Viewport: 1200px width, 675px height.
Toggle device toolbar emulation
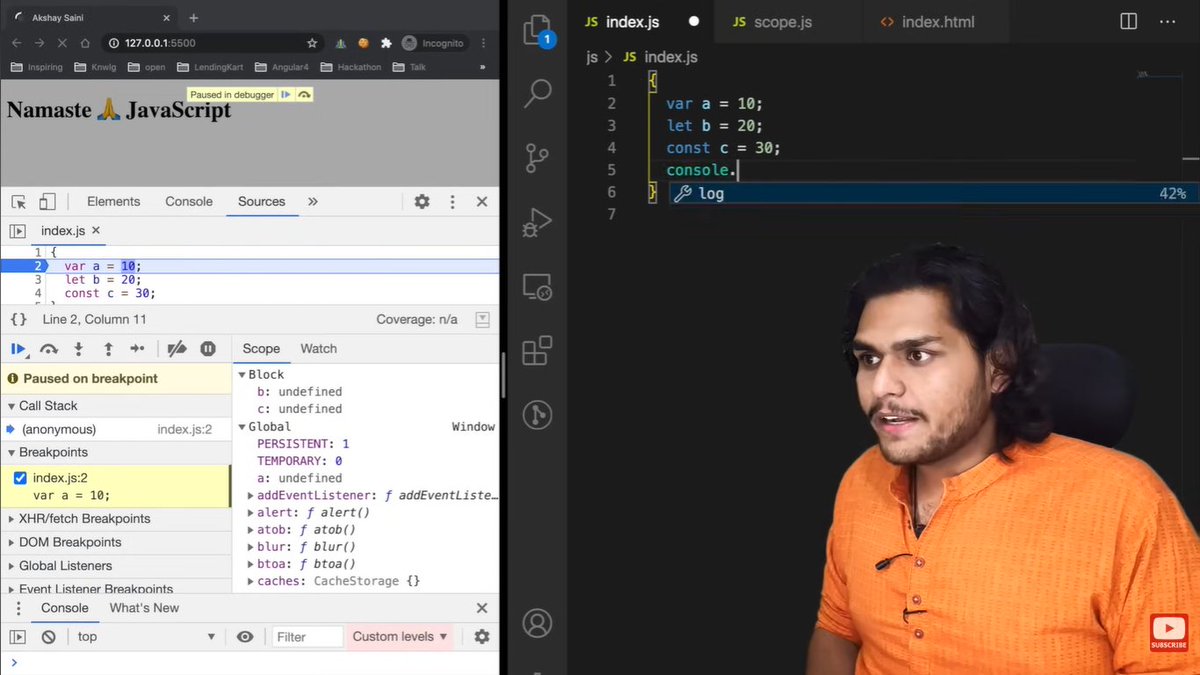[47, 201]
